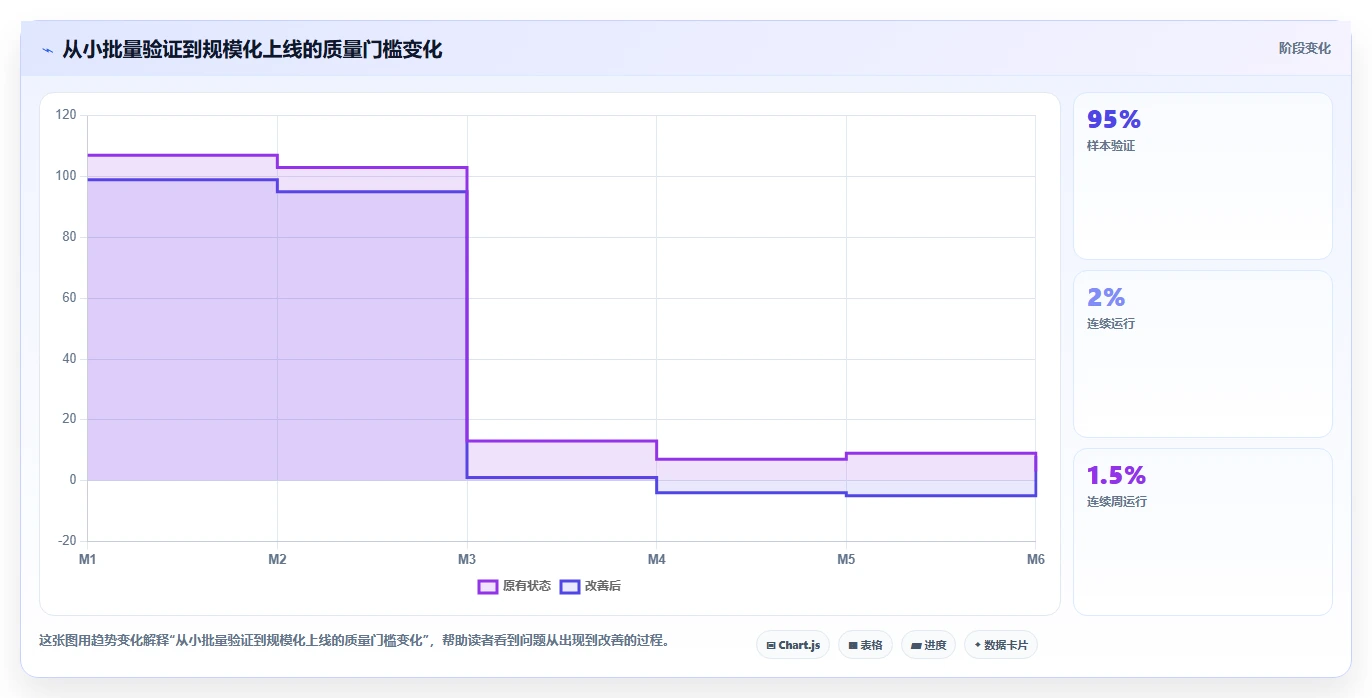Click the -20 y-axis value
Viewport: 1372px width, 698px height.
pos(67,541)
